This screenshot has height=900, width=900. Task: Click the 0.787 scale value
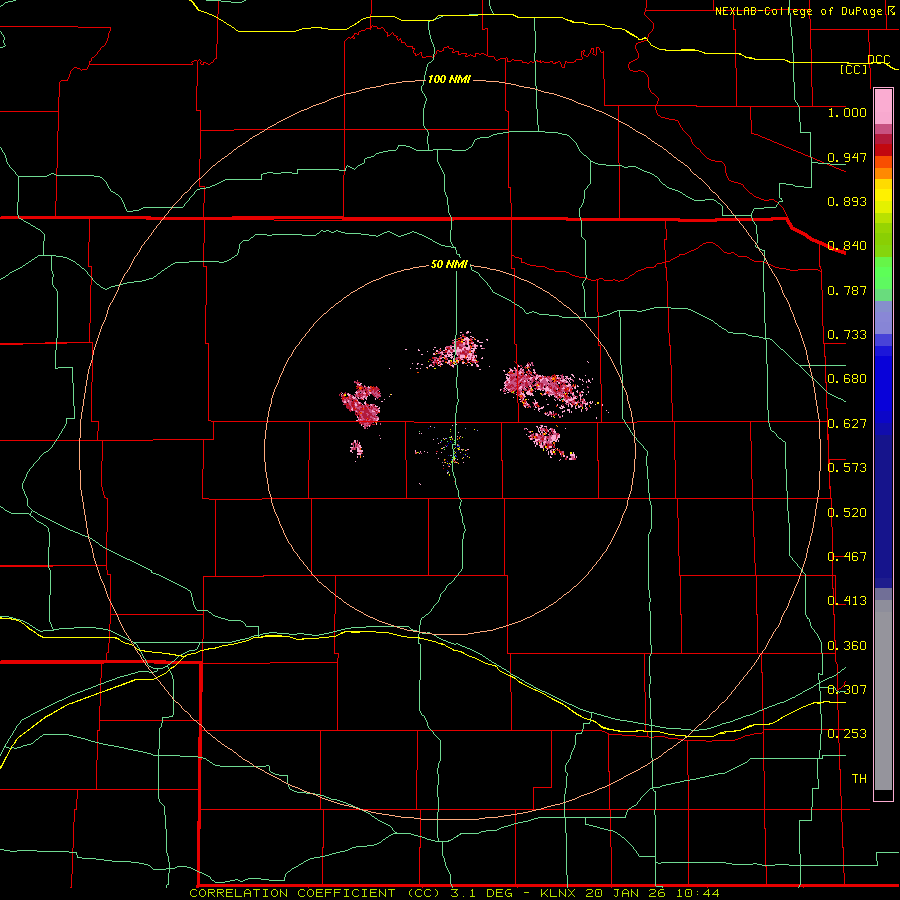(x=847, y=290)
